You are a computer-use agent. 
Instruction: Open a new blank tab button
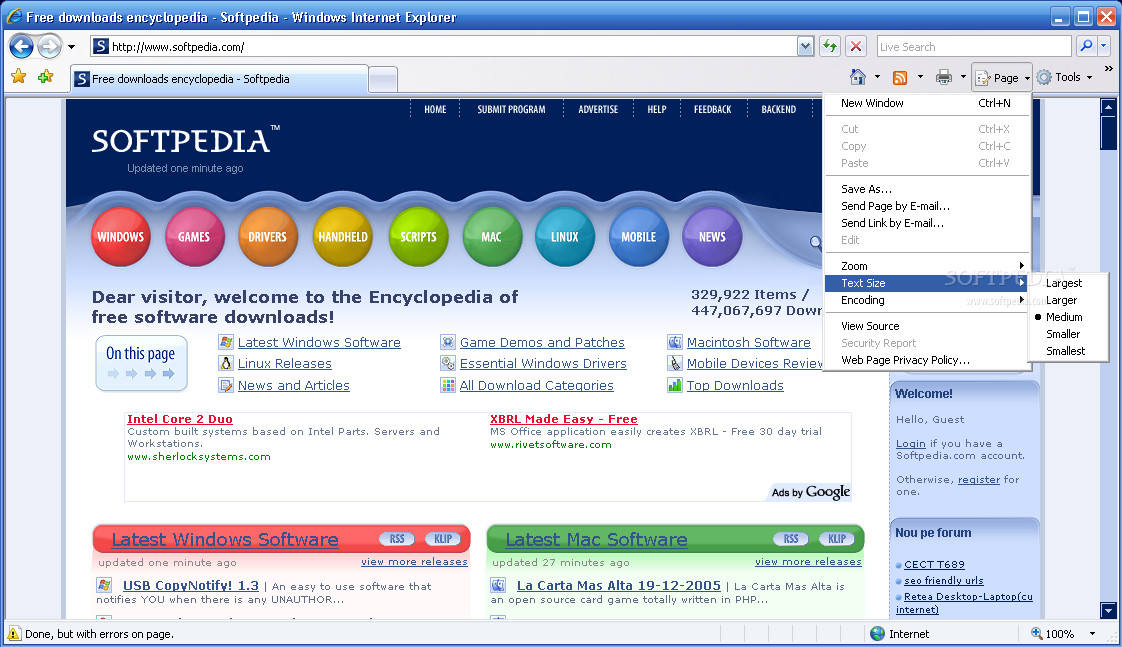pos(383,79)
